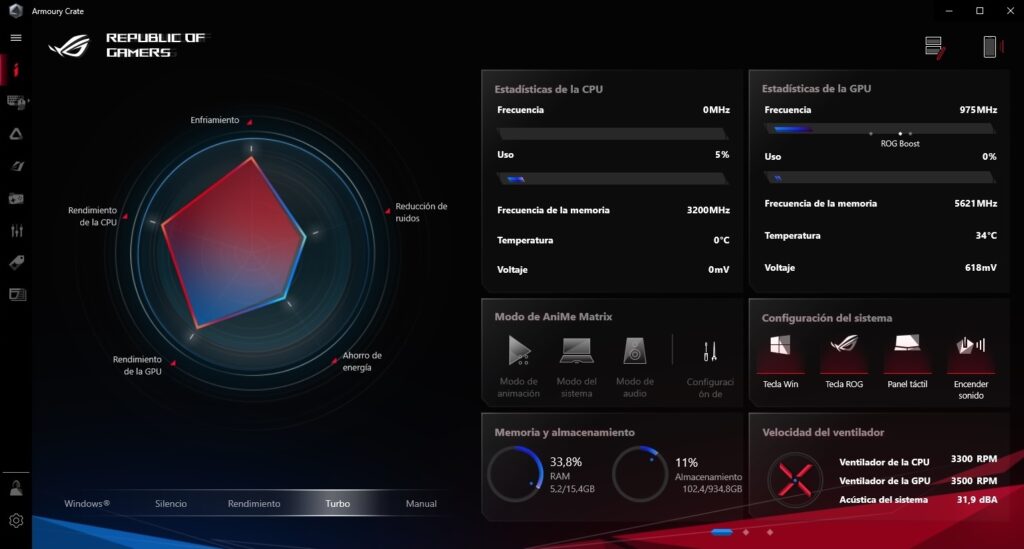Screen dimensions: 1024x549
Task: Click the RAM 33,8% circular gauge
Action: tap(516, 475)
